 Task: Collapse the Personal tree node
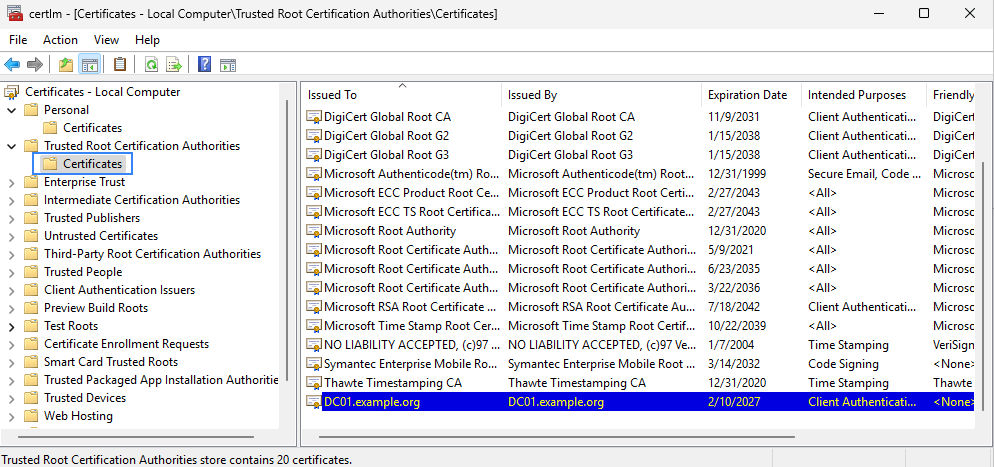point(11,110)
